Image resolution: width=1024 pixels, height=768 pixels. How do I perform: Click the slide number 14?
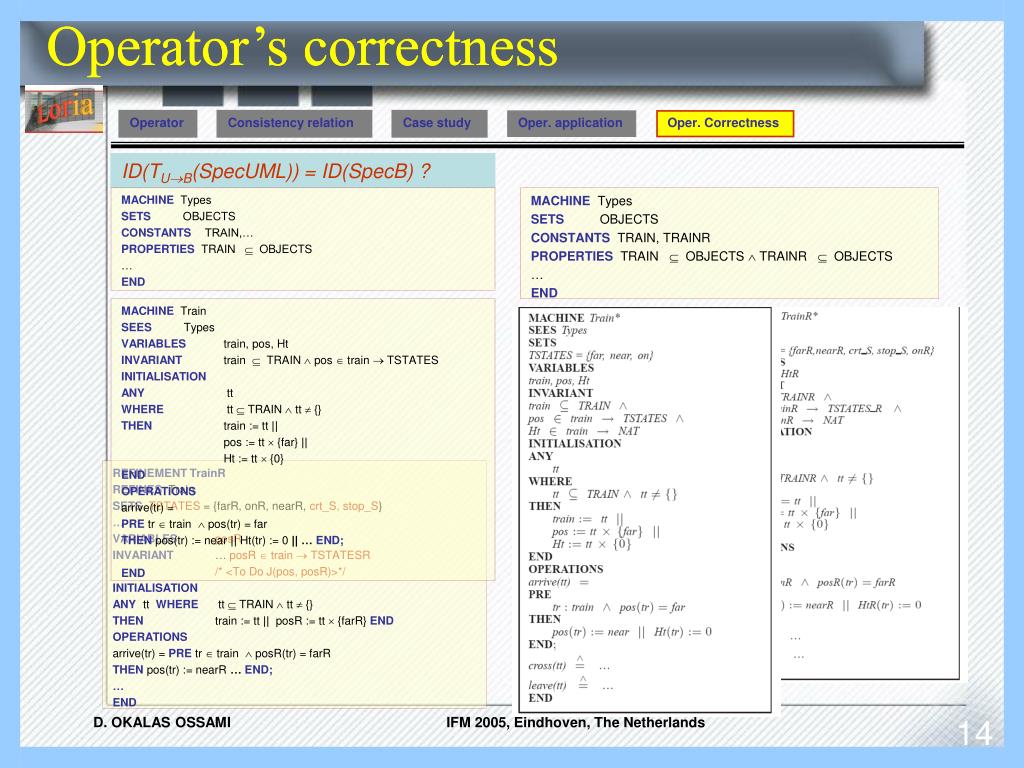click(974, 733)
